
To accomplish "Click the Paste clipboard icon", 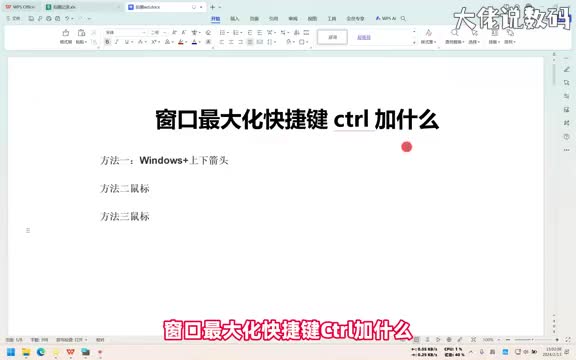I will 81,33.
